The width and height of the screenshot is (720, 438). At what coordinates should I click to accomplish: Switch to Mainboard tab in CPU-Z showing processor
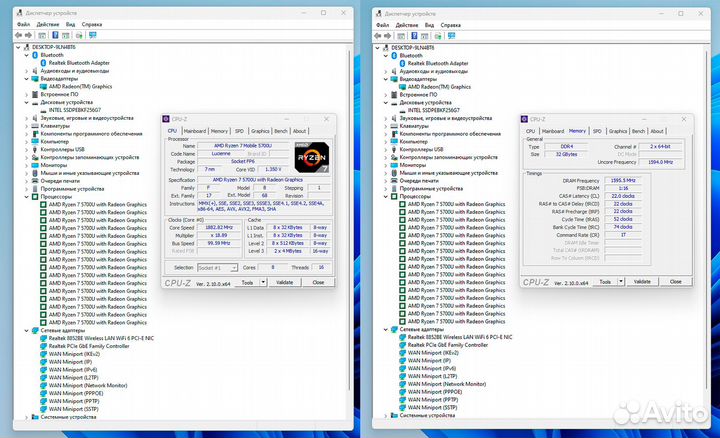(194, 131)
